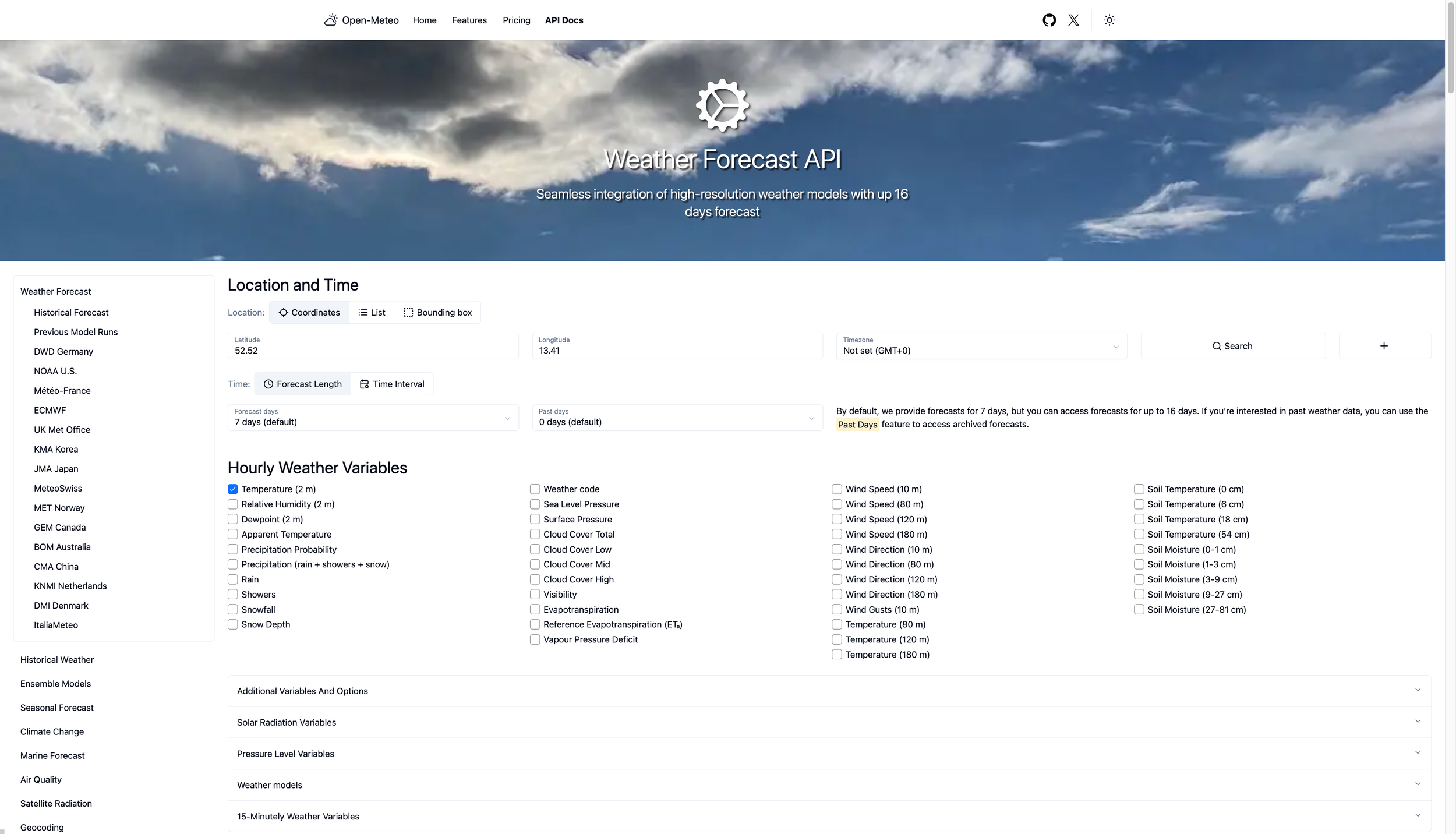Toggle light/dark theme sun icon
The width and height of the screenshot is (1456, 834).
(x=1109, y=20)
